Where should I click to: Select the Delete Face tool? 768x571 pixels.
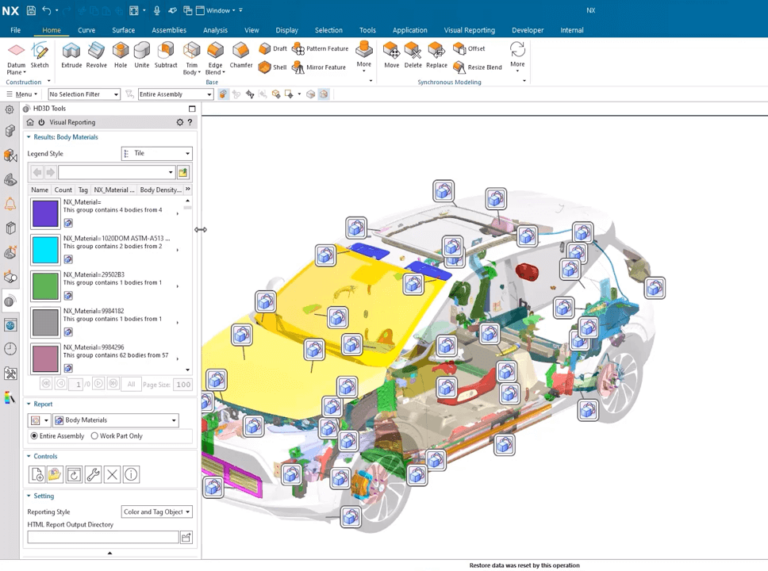[413, 55]
